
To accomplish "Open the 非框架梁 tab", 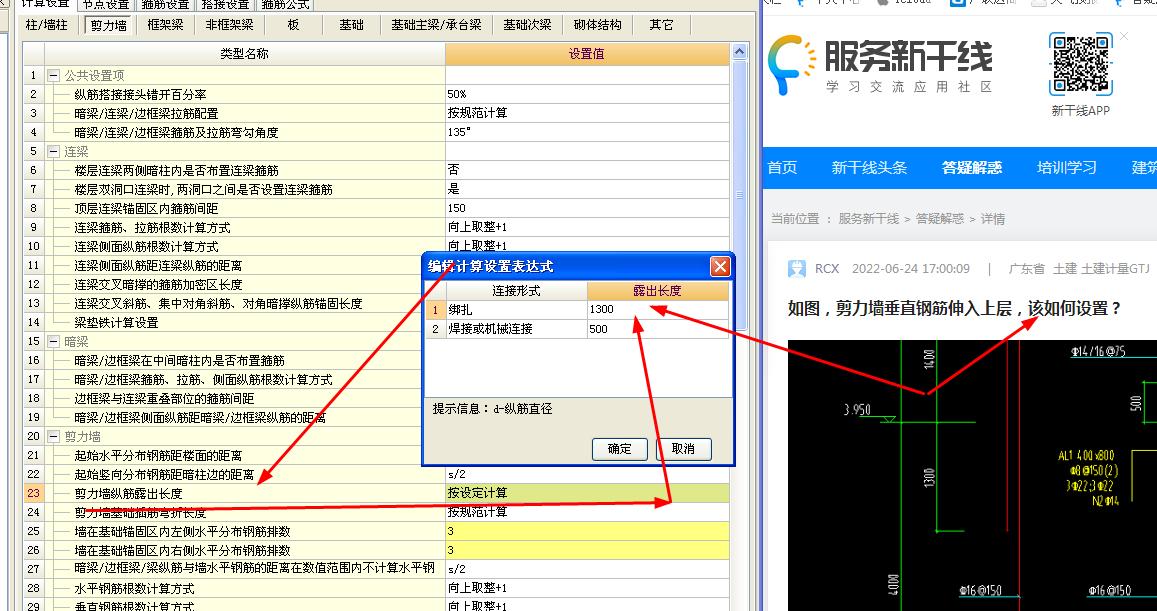I will pyautogui.click(x=229, y=25).
